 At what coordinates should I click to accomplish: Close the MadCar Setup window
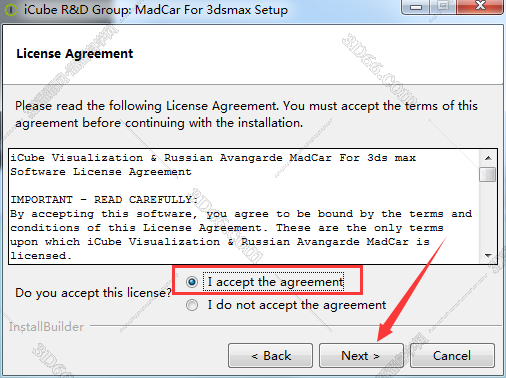click(x=480, y=6)
